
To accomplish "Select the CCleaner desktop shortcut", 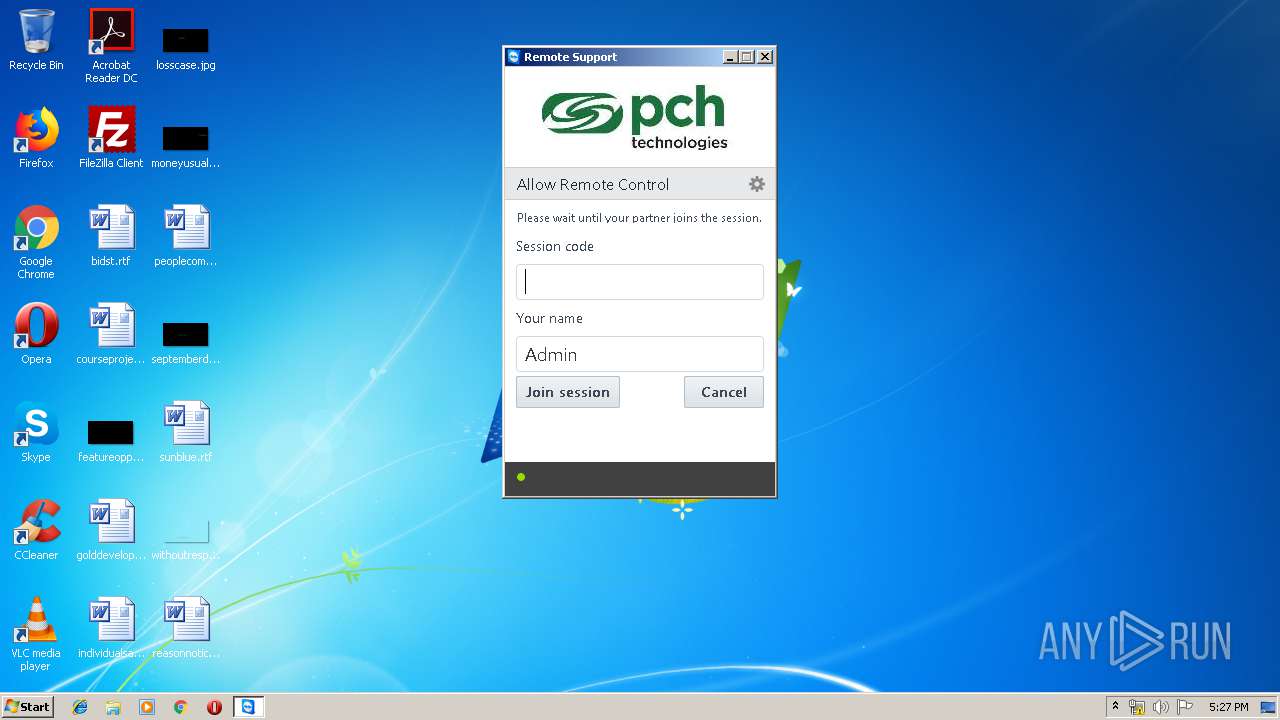I will (x=36, y=530).
